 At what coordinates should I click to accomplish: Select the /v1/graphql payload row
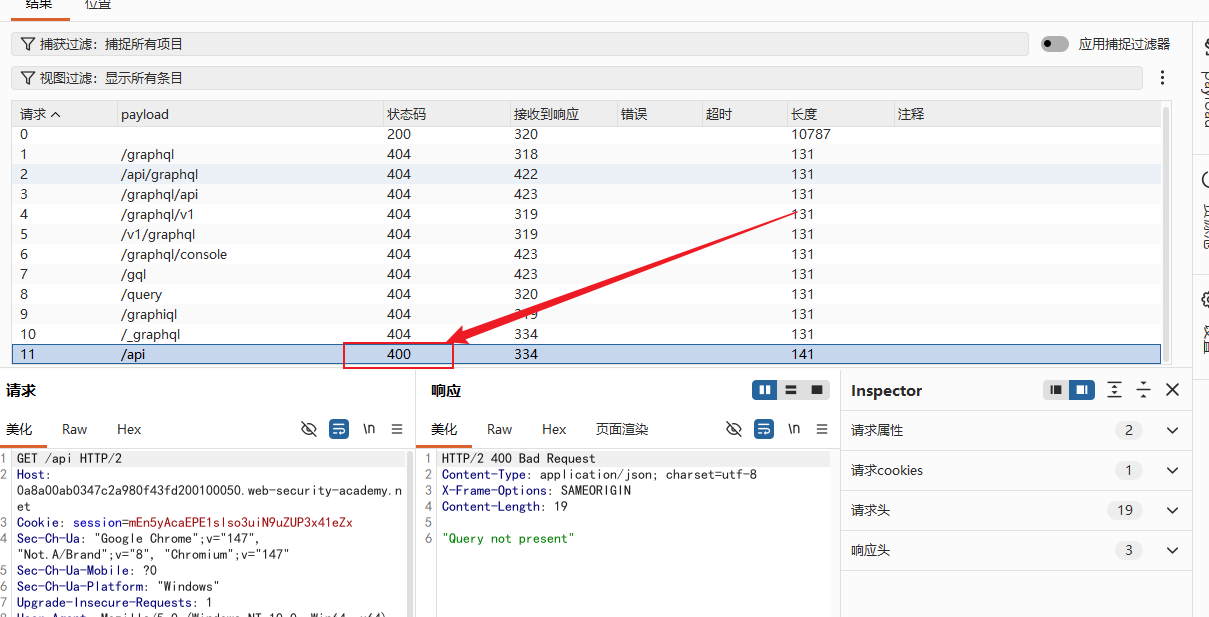coord(586,234)
